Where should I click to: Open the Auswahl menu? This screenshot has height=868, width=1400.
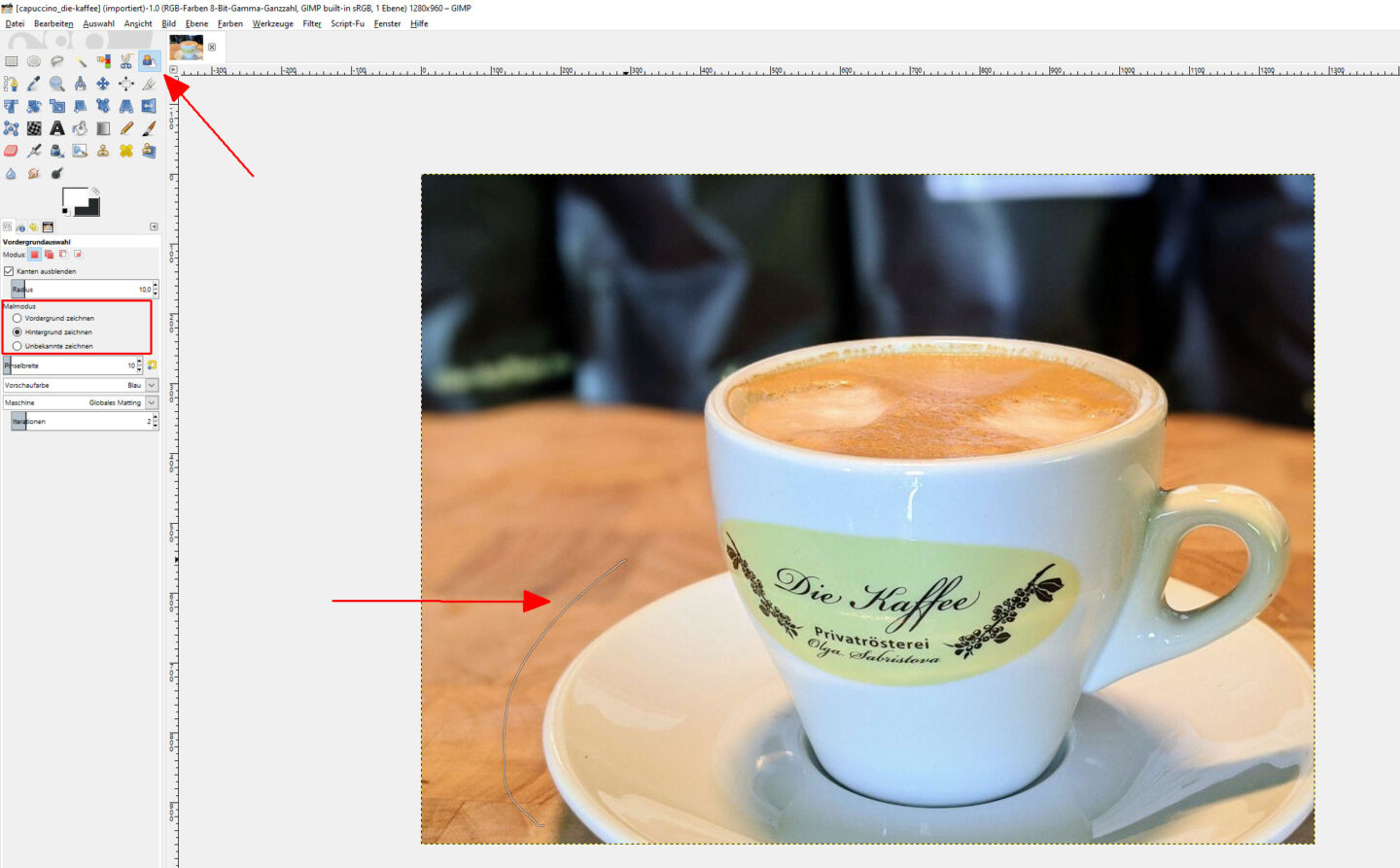pyautogui.click(x=98, y=23)
